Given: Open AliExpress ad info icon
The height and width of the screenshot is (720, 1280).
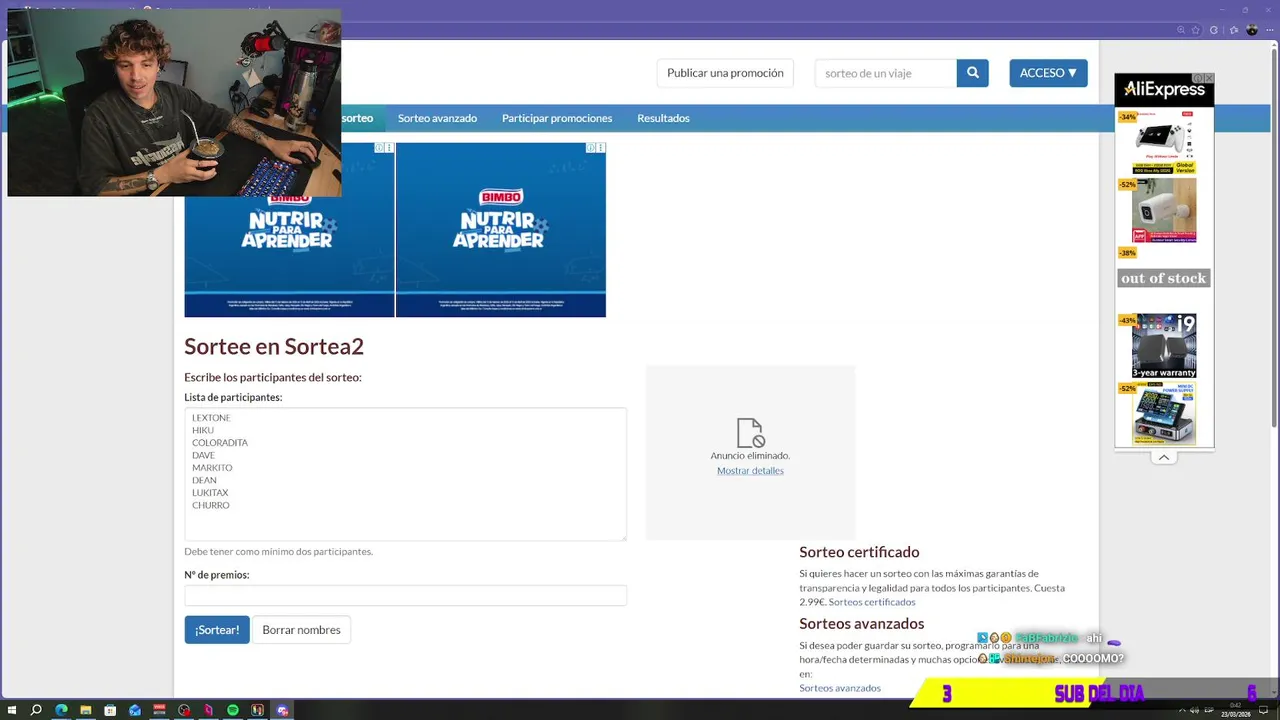Looking at the screenshot, I should [x=1198, y=78].
